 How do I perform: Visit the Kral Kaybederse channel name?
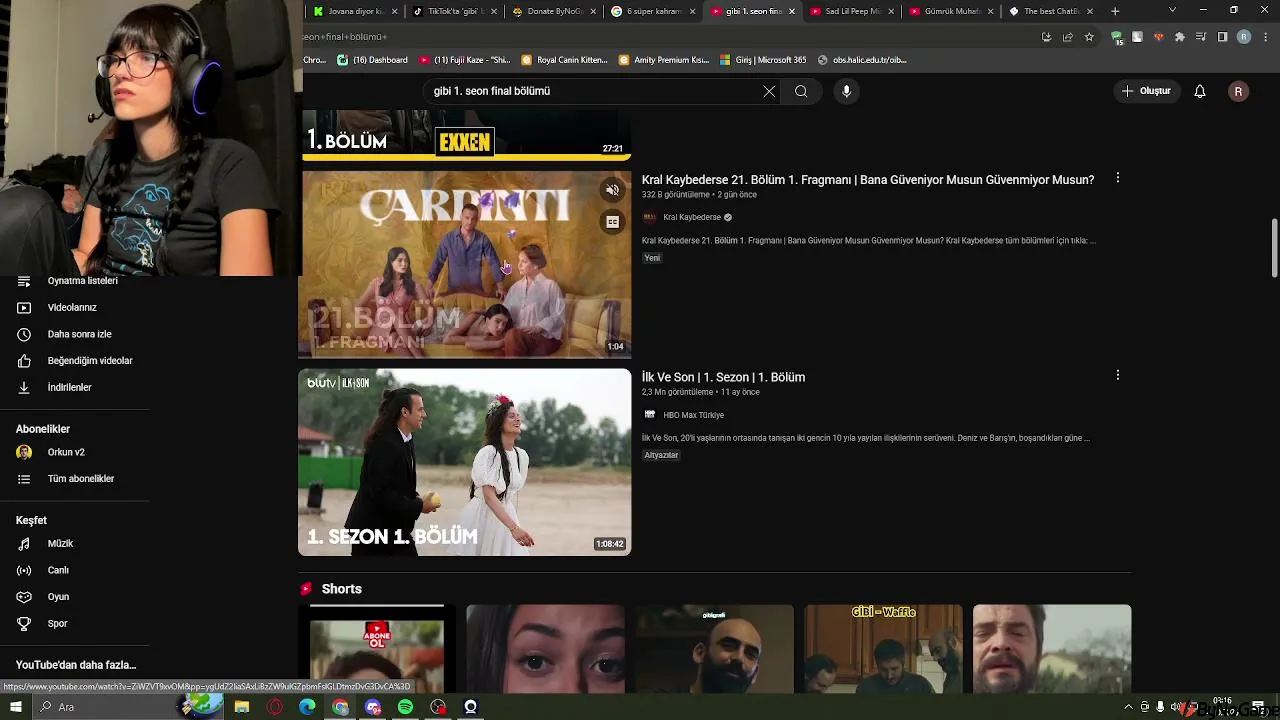692,217
